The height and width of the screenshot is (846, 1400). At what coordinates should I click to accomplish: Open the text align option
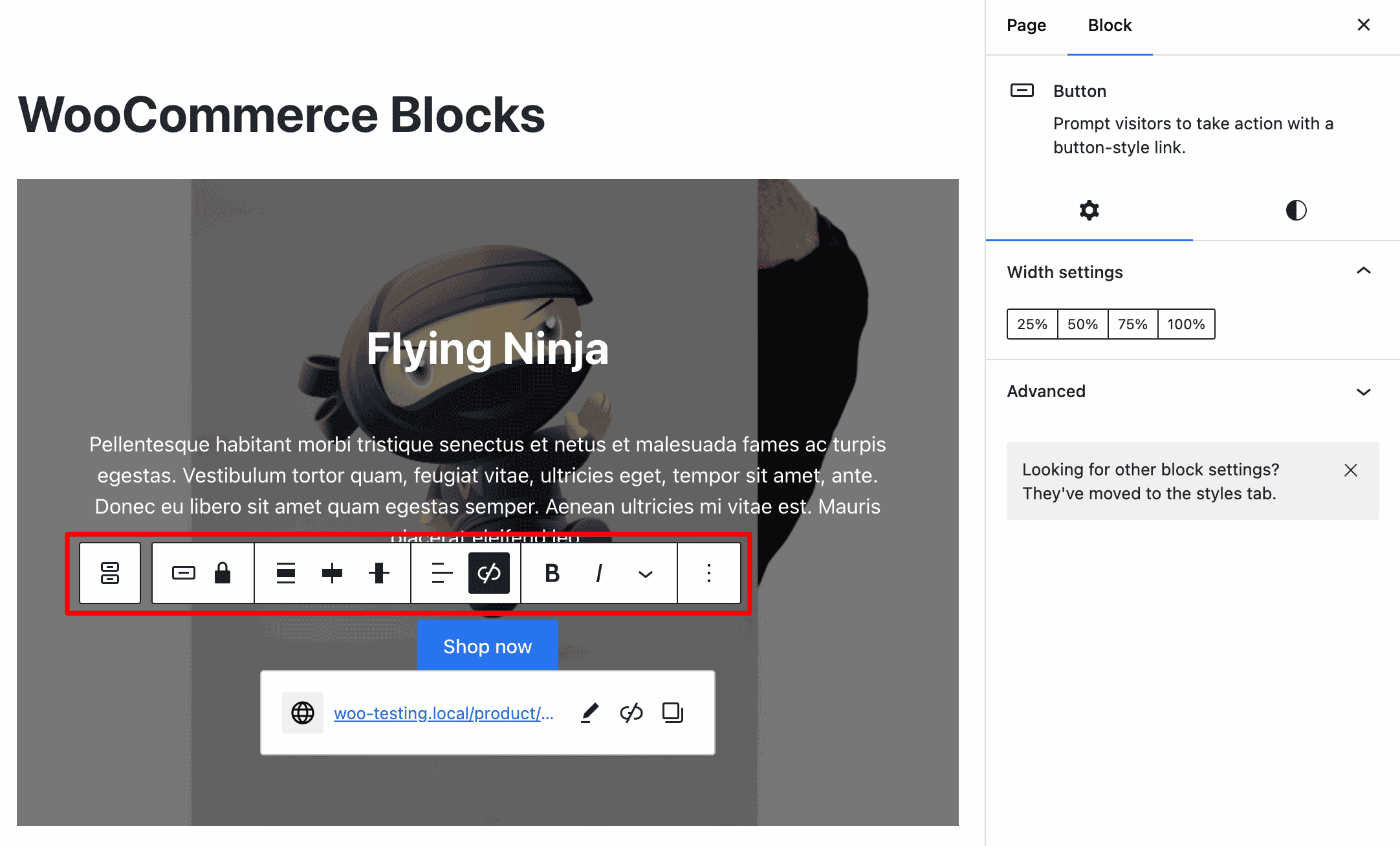[x=442, y=573]
